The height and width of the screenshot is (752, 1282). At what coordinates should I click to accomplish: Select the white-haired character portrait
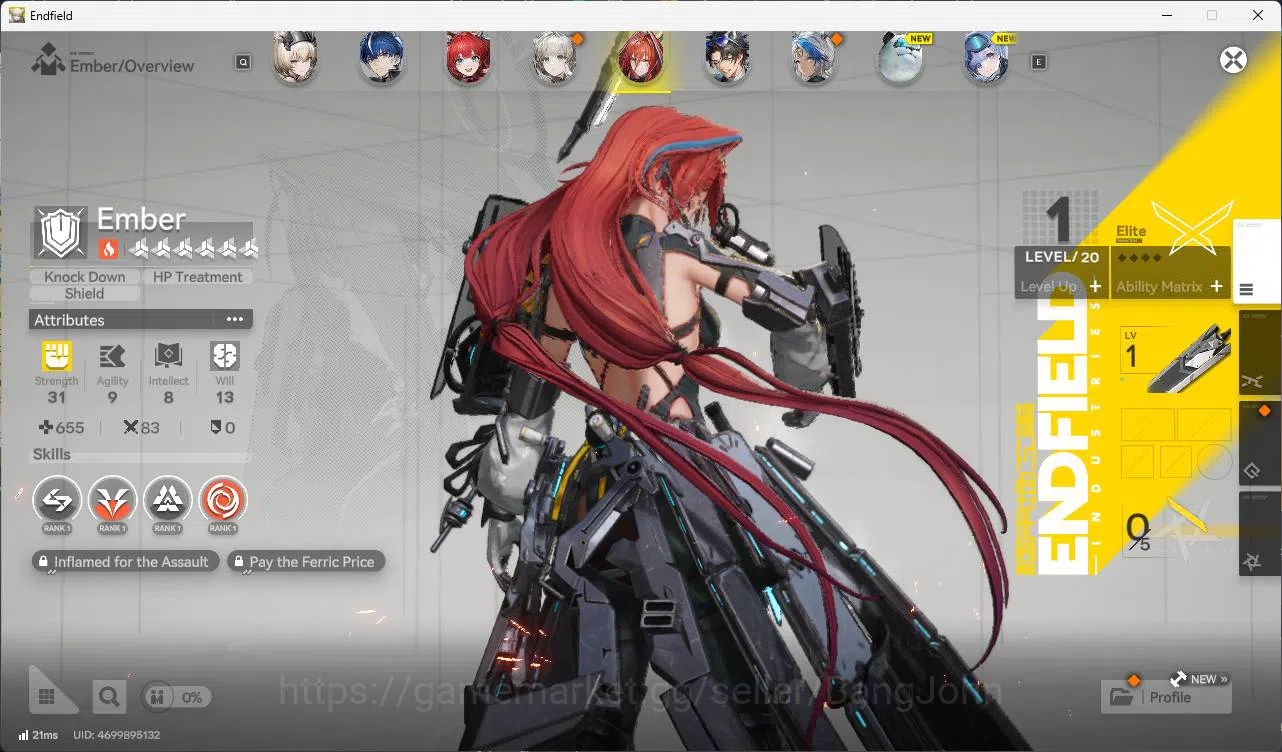point(554,58)
